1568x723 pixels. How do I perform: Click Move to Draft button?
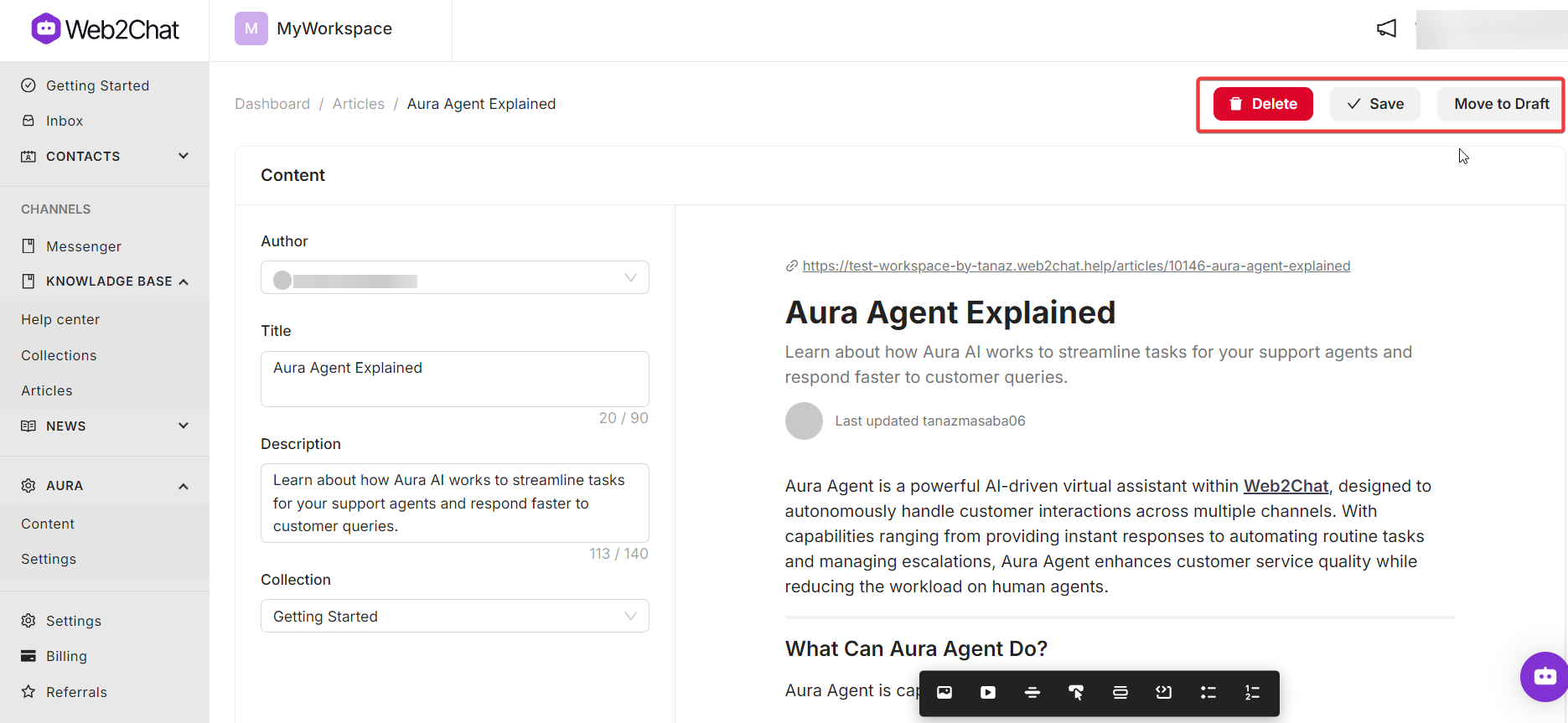1501,104
